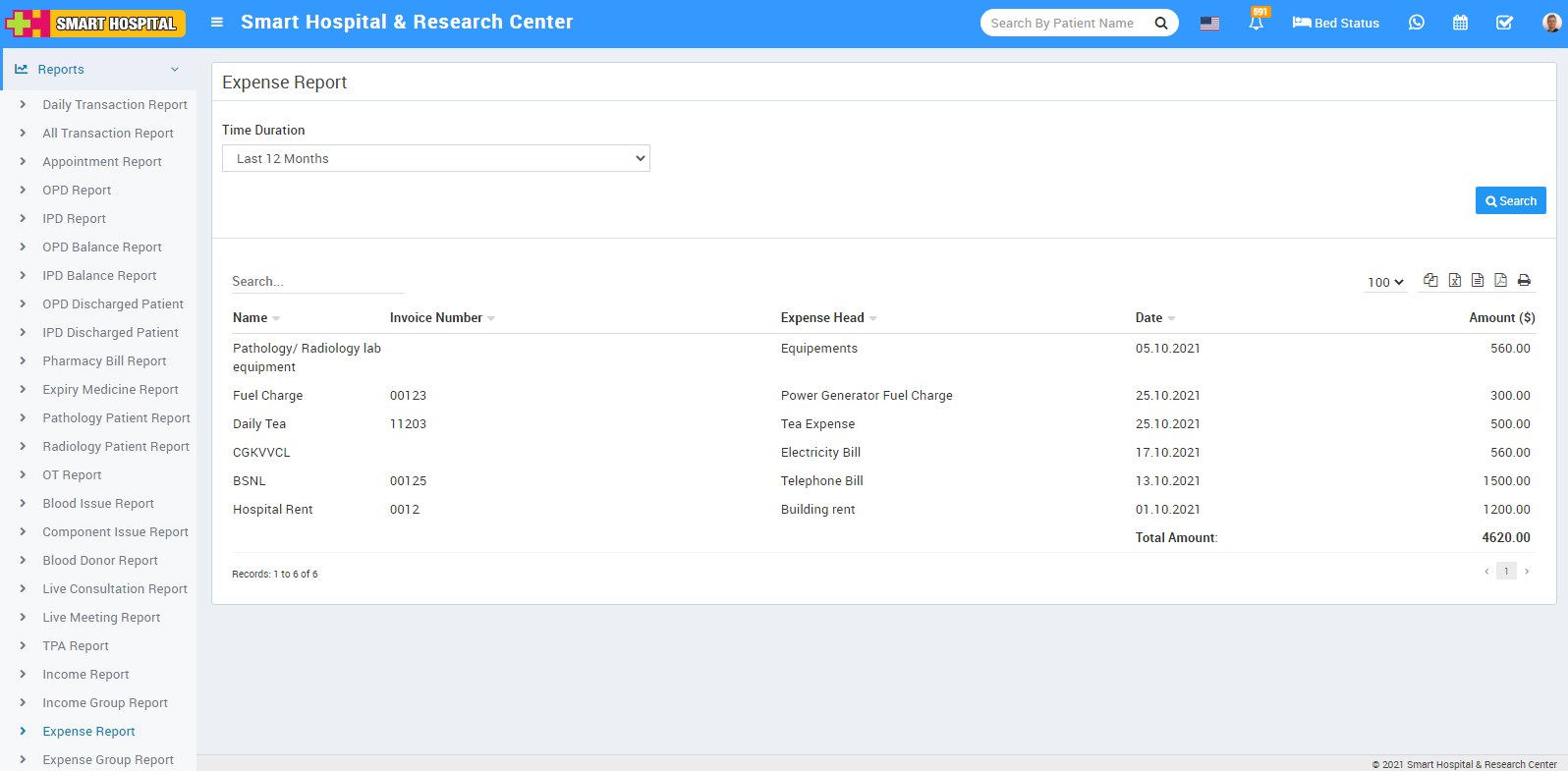
Task: Open the task checklist icon in header
Action: point(1504,23)
